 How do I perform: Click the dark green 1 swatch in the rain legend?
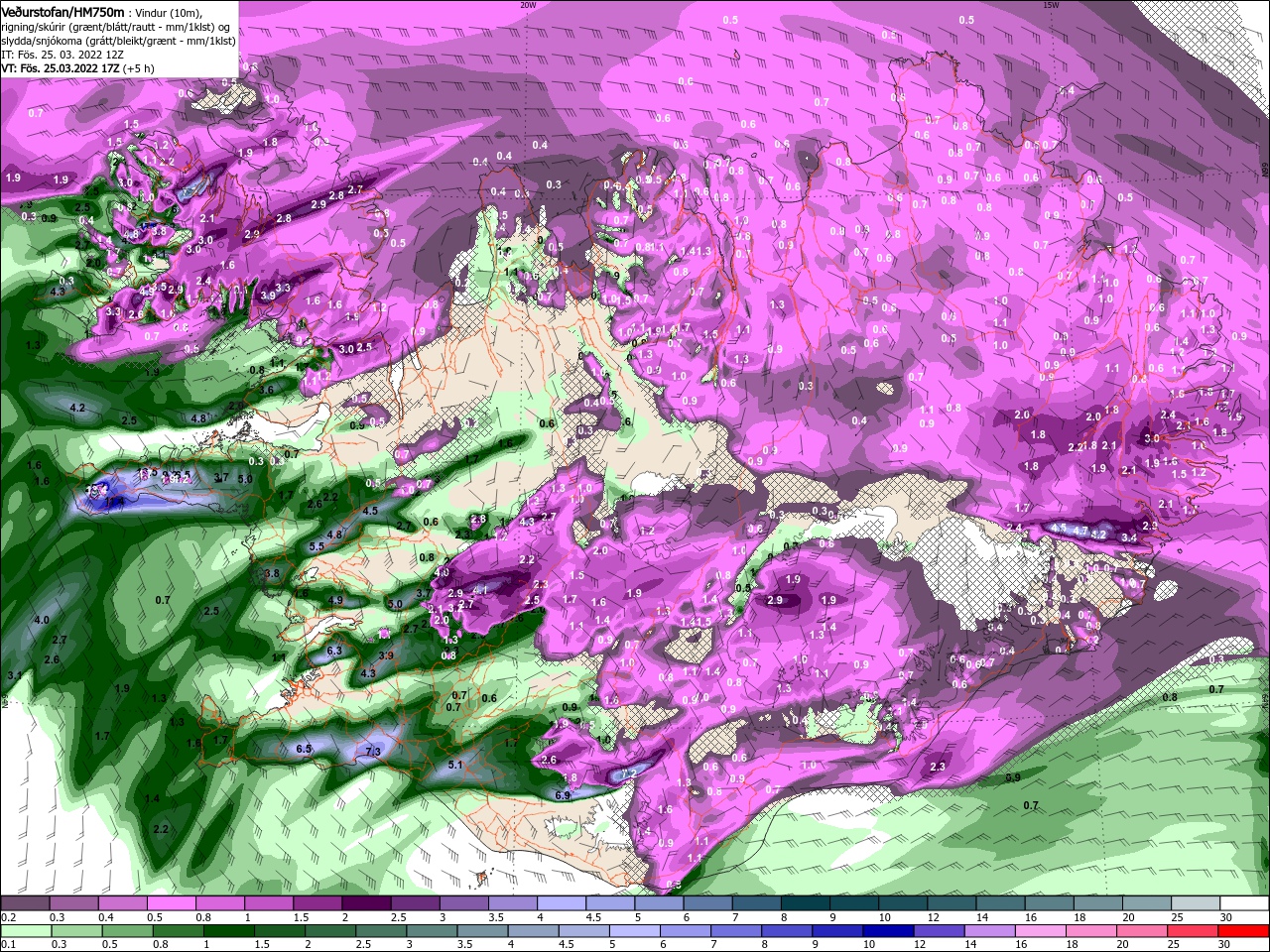pos(228,930)
